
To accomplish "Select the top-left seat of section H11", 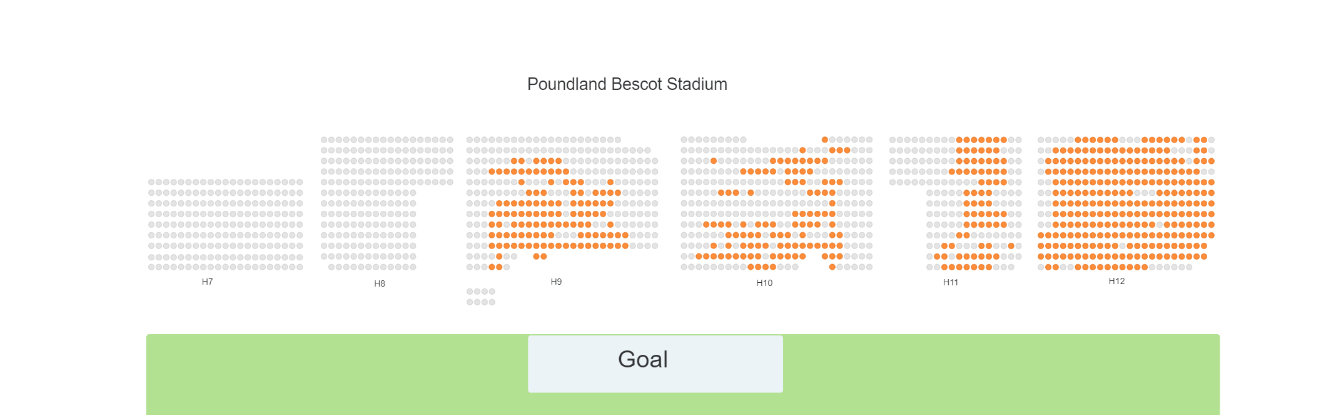I will click(892, 140).
